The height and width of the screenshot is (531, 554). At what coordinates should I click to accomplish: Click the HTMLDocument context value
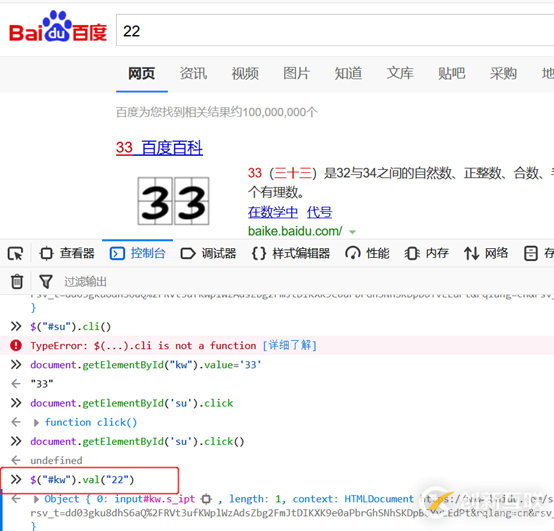[379, 499]
